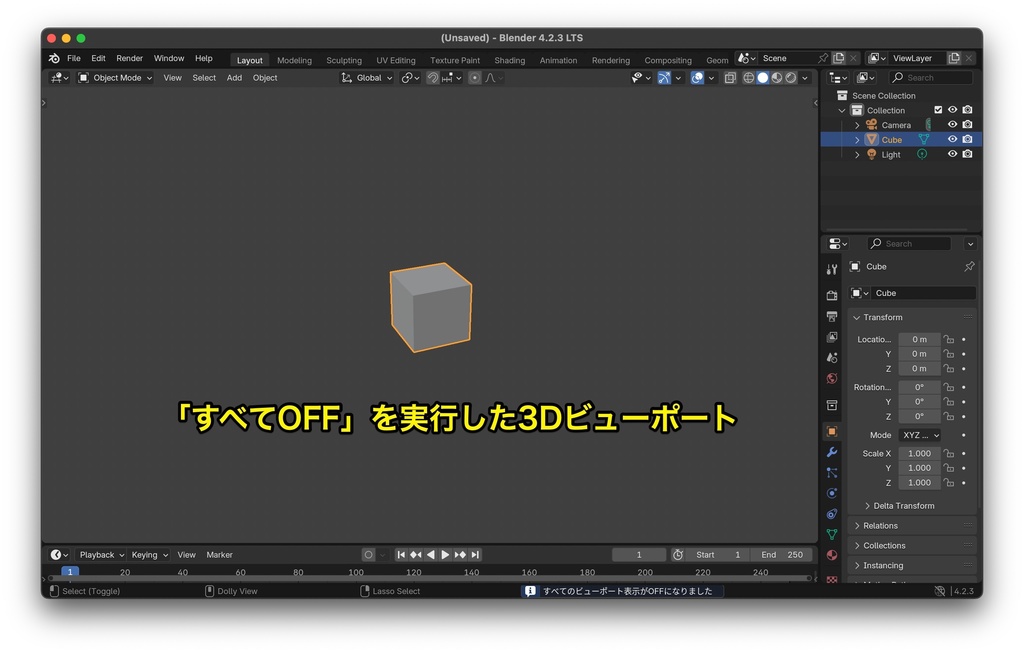Click the Location X value field
The image size is (1024, 653).
[917, 339]
